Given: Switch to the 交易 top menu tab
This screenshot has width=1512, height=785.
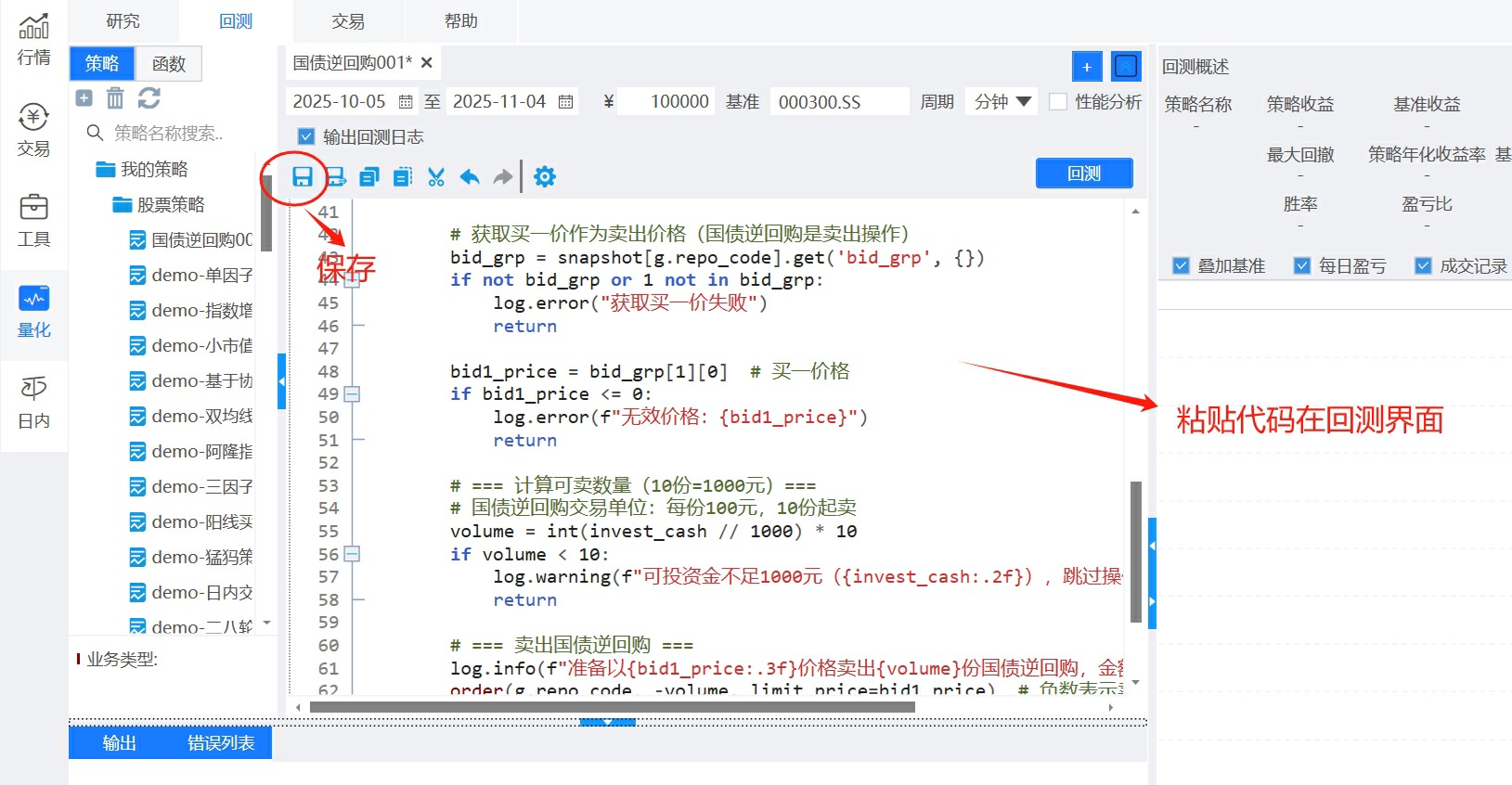Looking at the screenshot, I should pos(348,20).
